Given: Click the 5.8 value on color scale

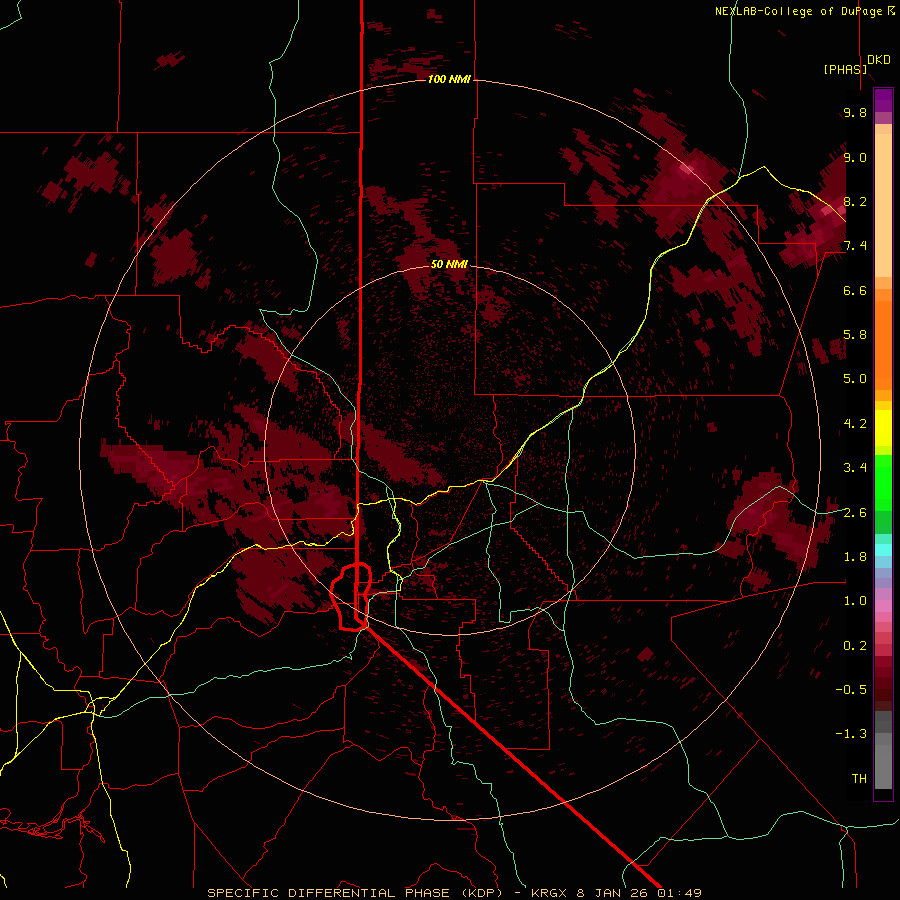Looking at the screenshot, I should (855, 335).
